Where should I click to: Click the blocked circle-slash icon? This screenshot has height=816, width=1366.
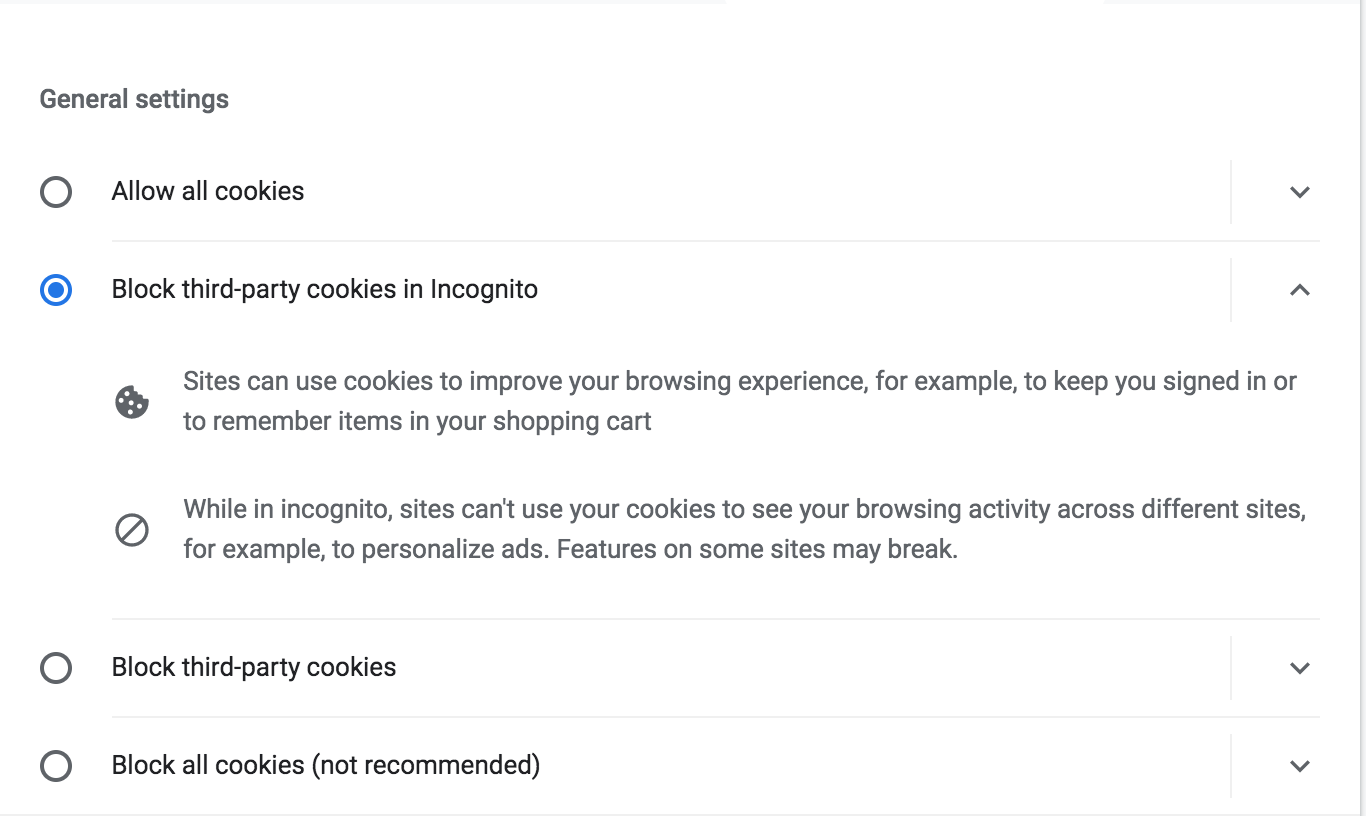pos(132,530)
